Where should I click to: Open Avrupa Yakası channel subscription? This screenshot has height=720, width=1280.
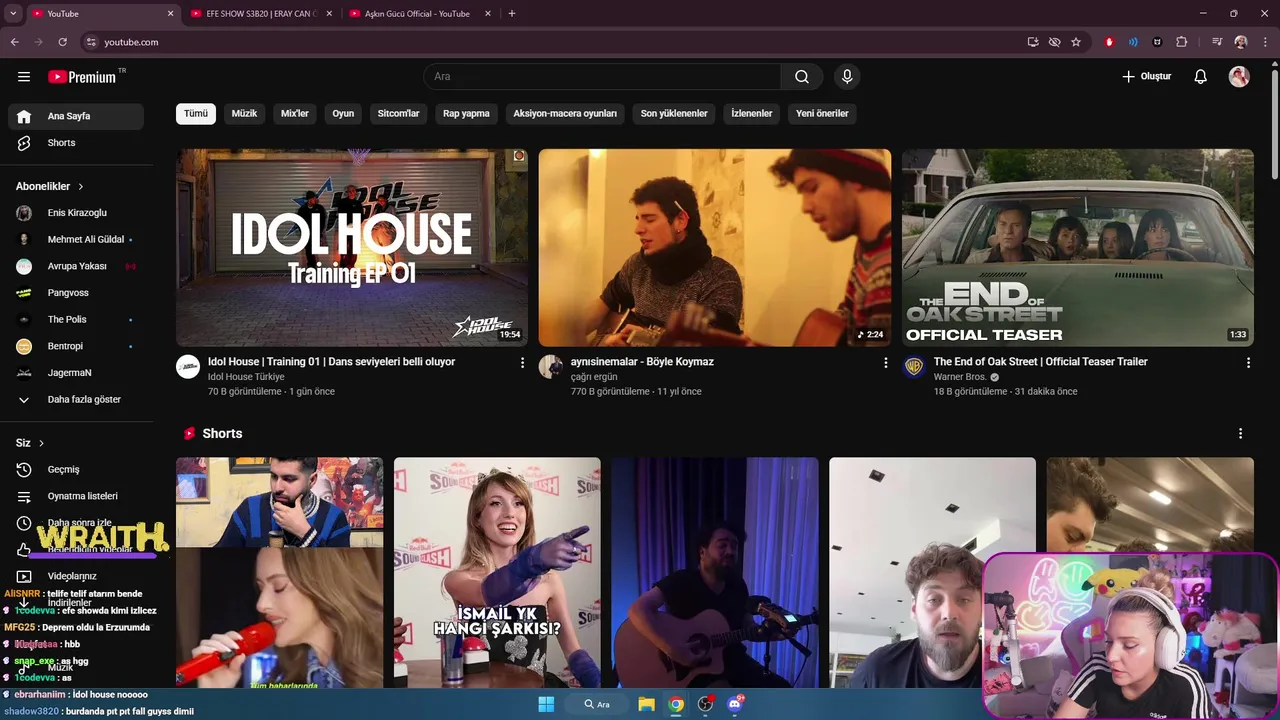pos(76,266)
